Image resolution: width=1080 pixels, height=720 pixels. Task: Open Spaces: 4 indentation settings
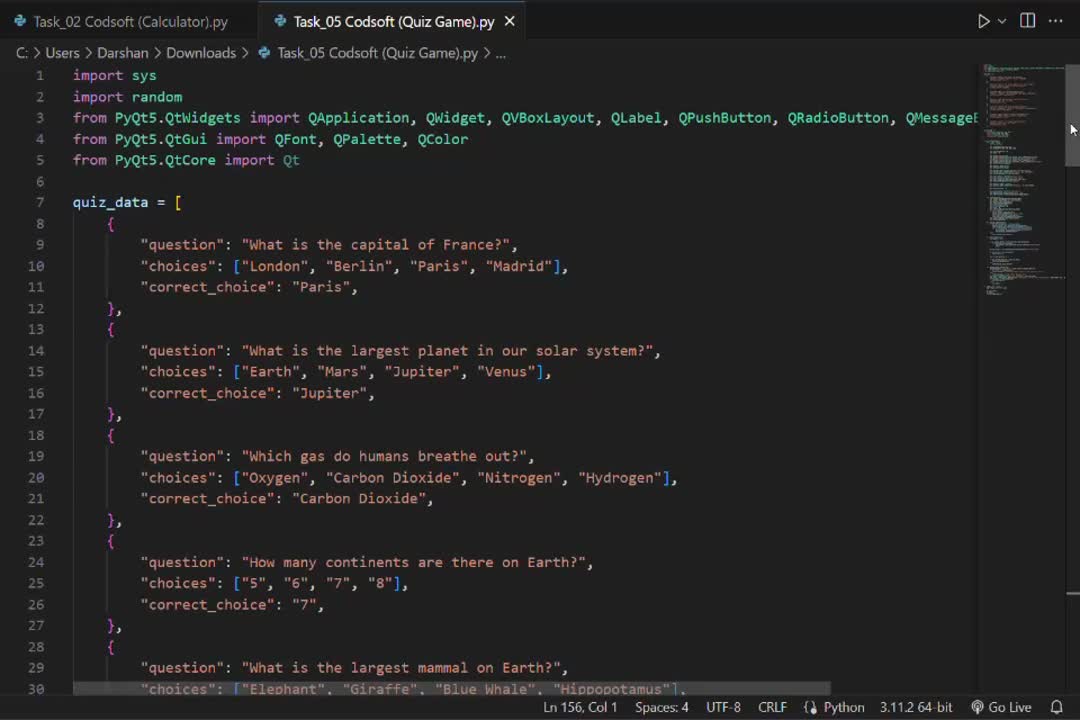[x=661, y=707]
